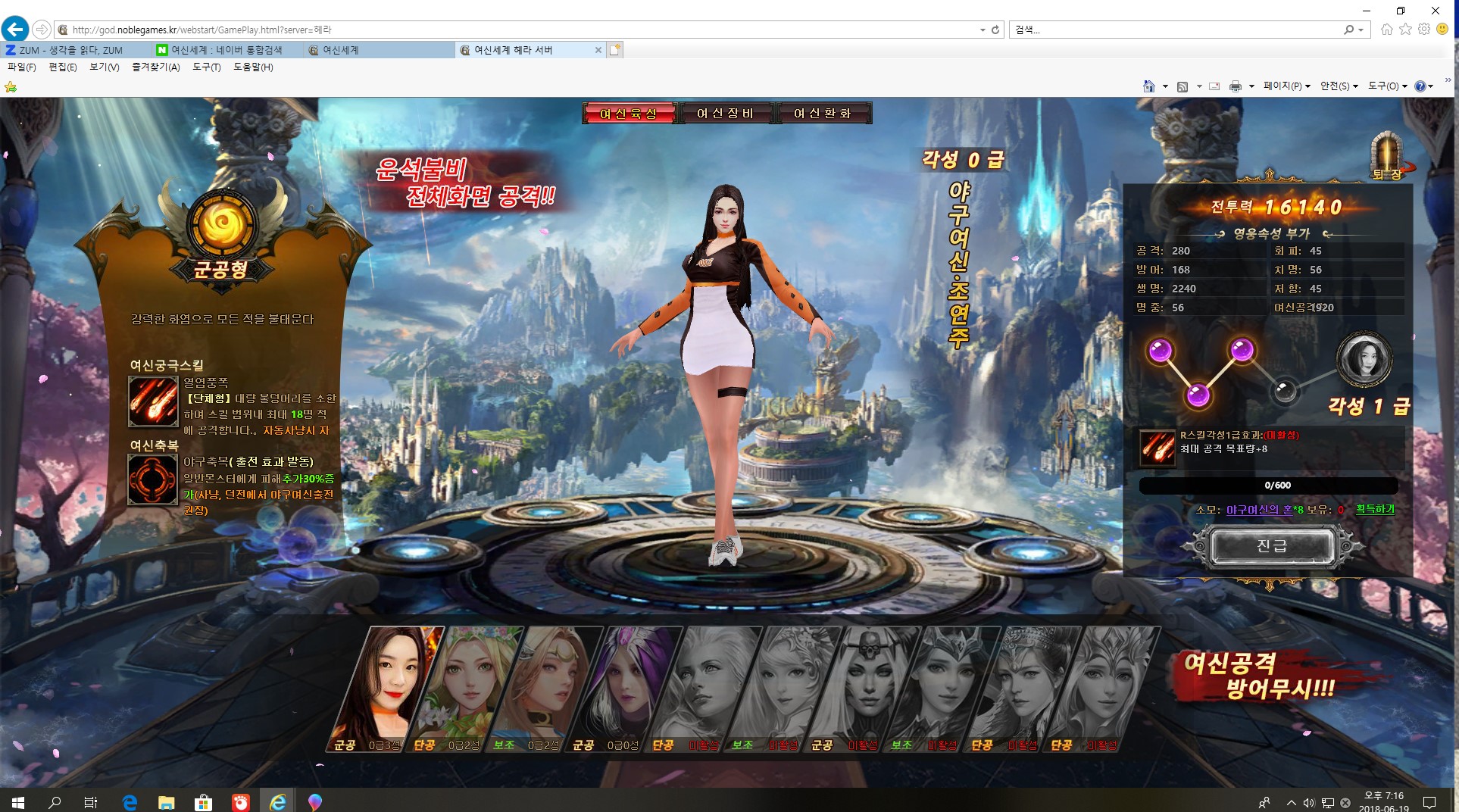Open the 편집(E) menu
This screenshot has height=812, width=1459.
click(x=63, y=67)
